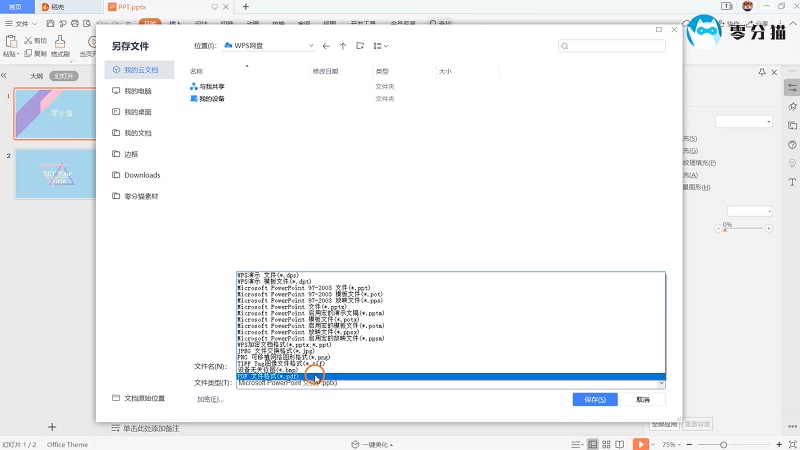800x450 pixels.
Task: Select slide 1 thumbnail
Action: click(55, 114)
